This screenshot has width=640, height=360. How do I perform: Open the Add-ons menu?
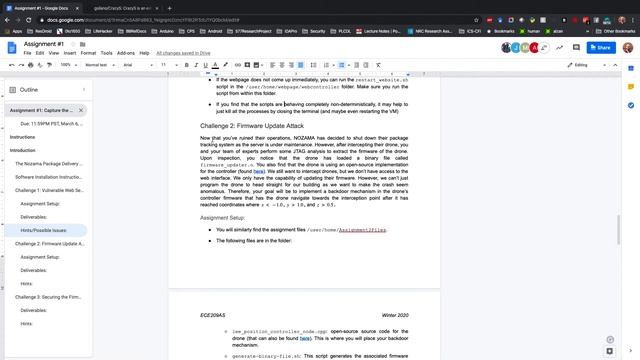click(126, 53)
